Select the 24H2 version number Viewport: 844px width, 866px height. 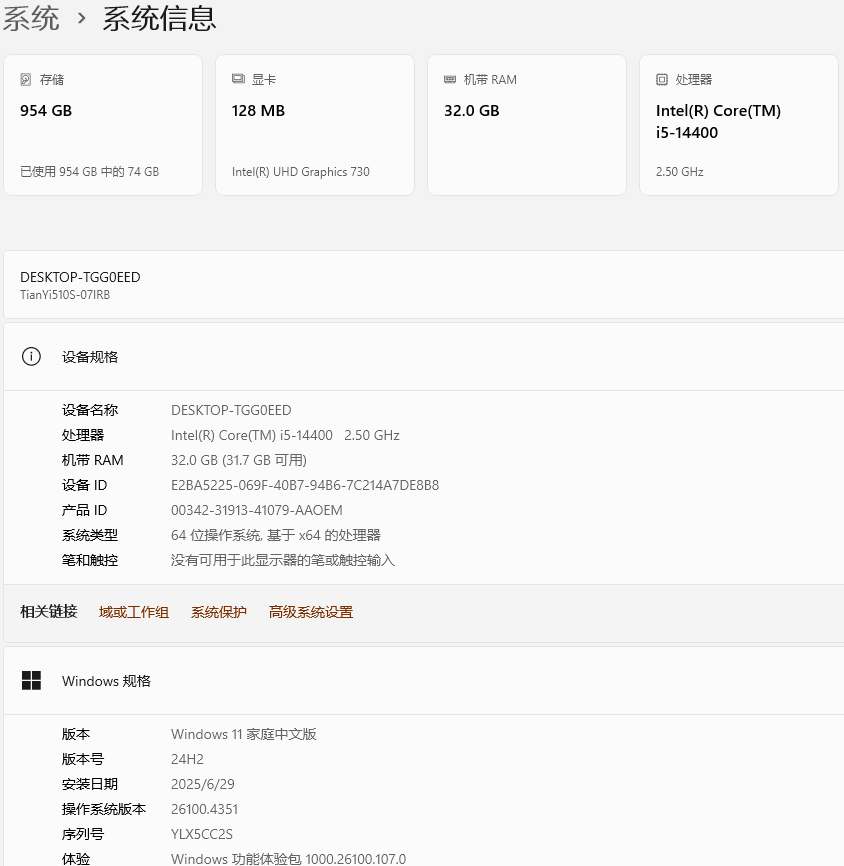[x=187, y=759]
